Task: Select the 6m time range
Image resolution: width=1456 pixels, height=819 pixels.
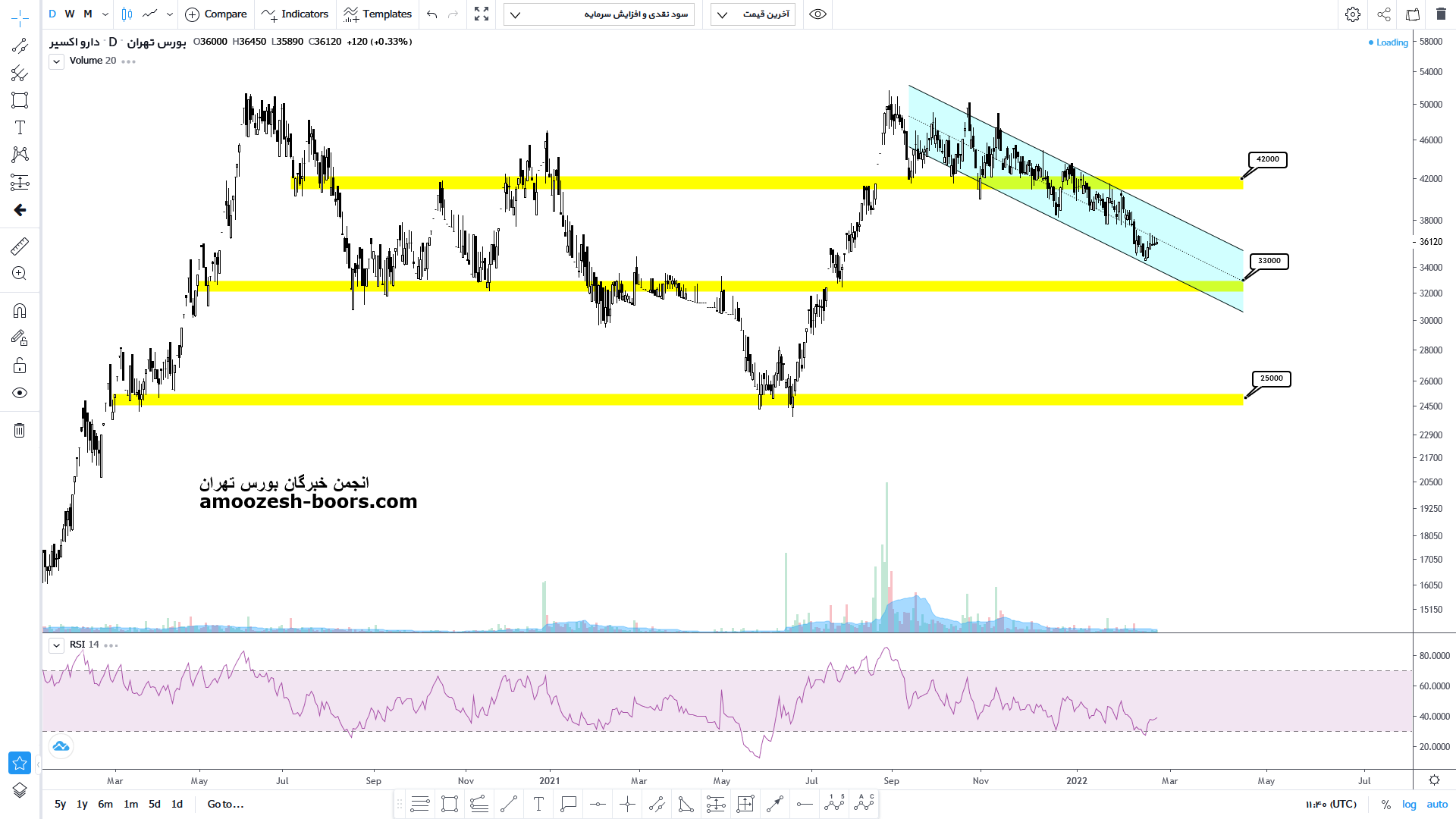Action: [105, 805]
